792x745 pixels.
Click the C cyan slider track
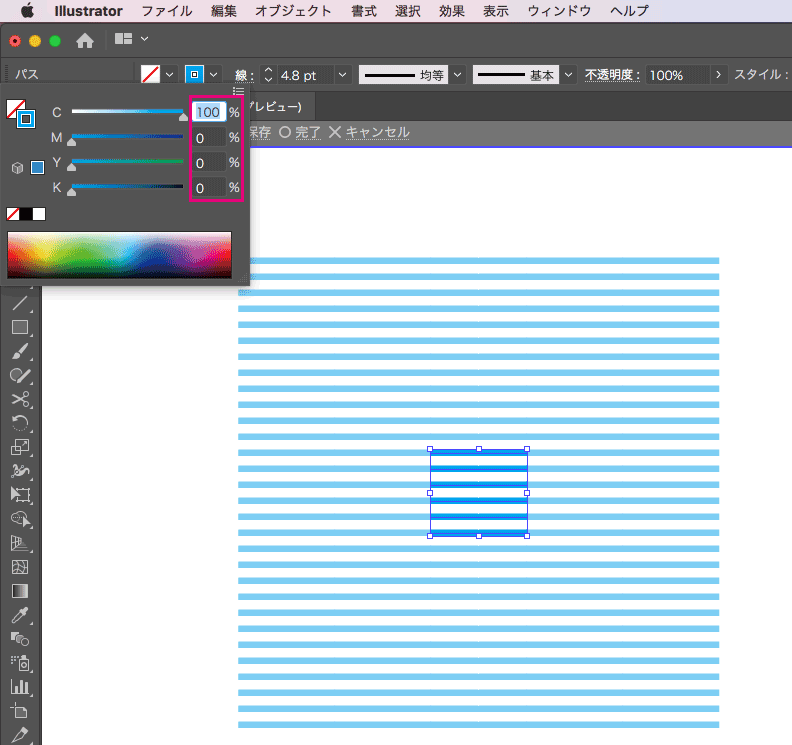(127, 111)
